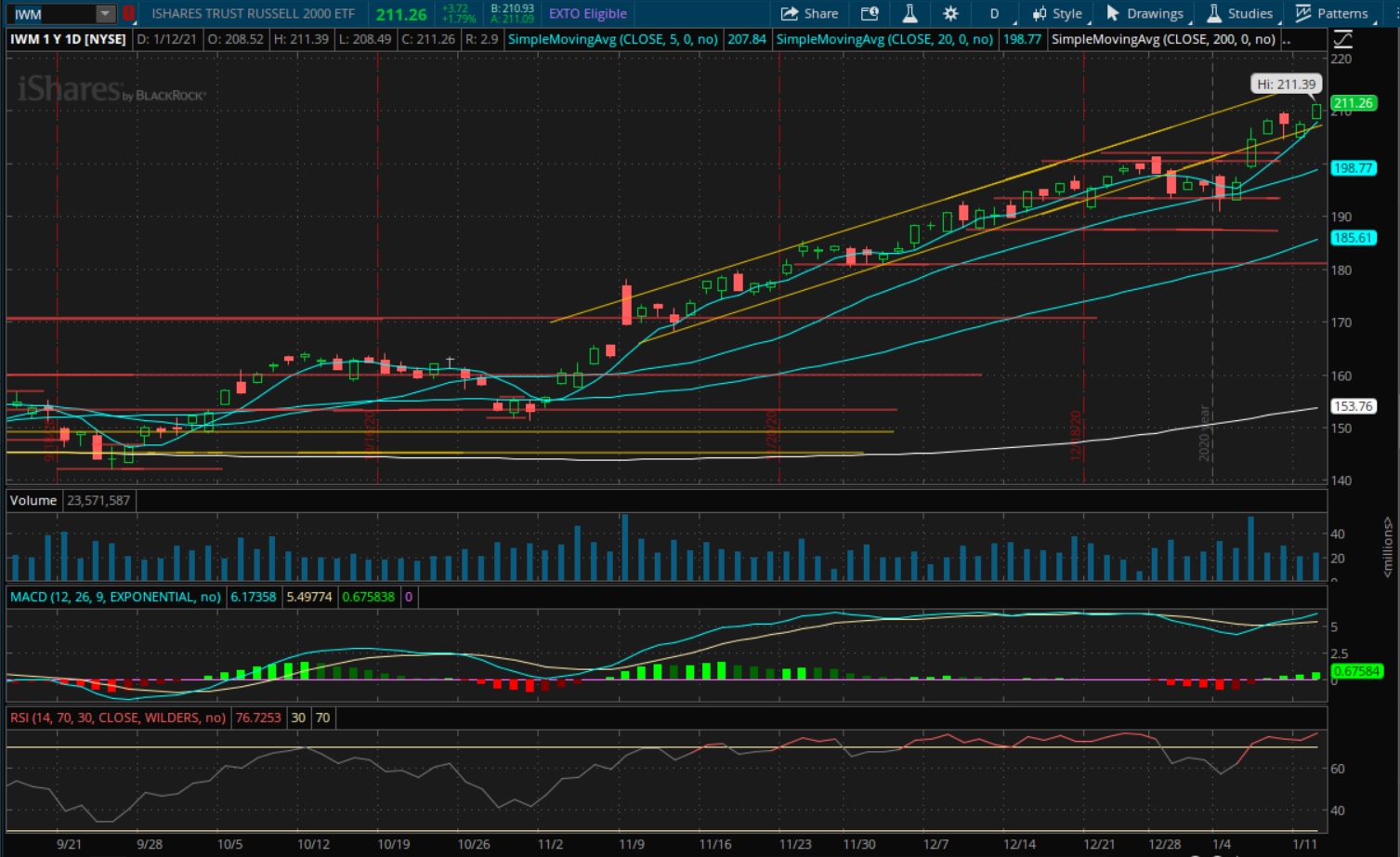
Task: Click the <millions> volume axis label
Action: coord(1388,548)
